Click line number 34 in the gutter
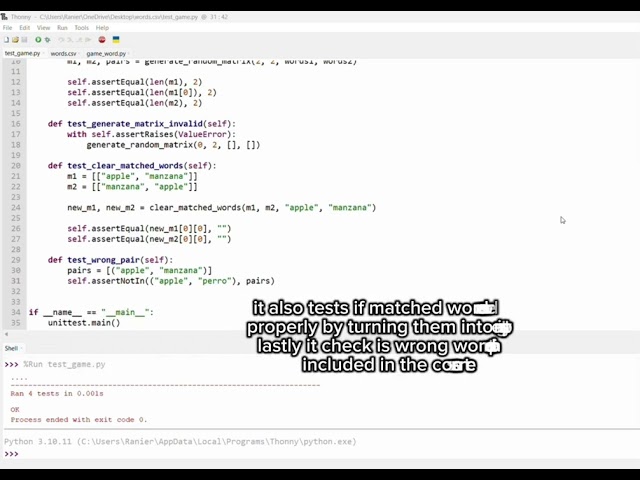The height and width of the screenshot is (480, 640). [x=16, y=312]
